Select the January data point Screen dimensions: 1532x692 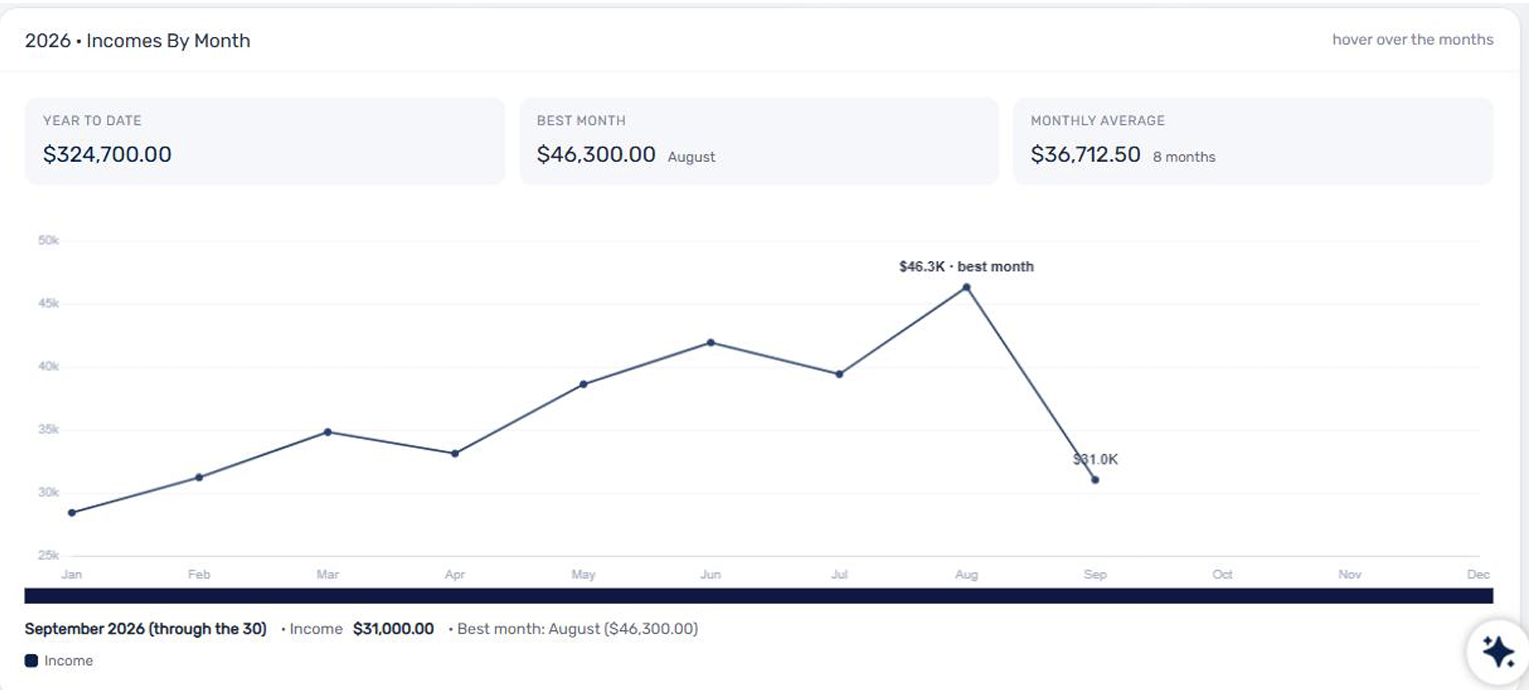(71, 513)
